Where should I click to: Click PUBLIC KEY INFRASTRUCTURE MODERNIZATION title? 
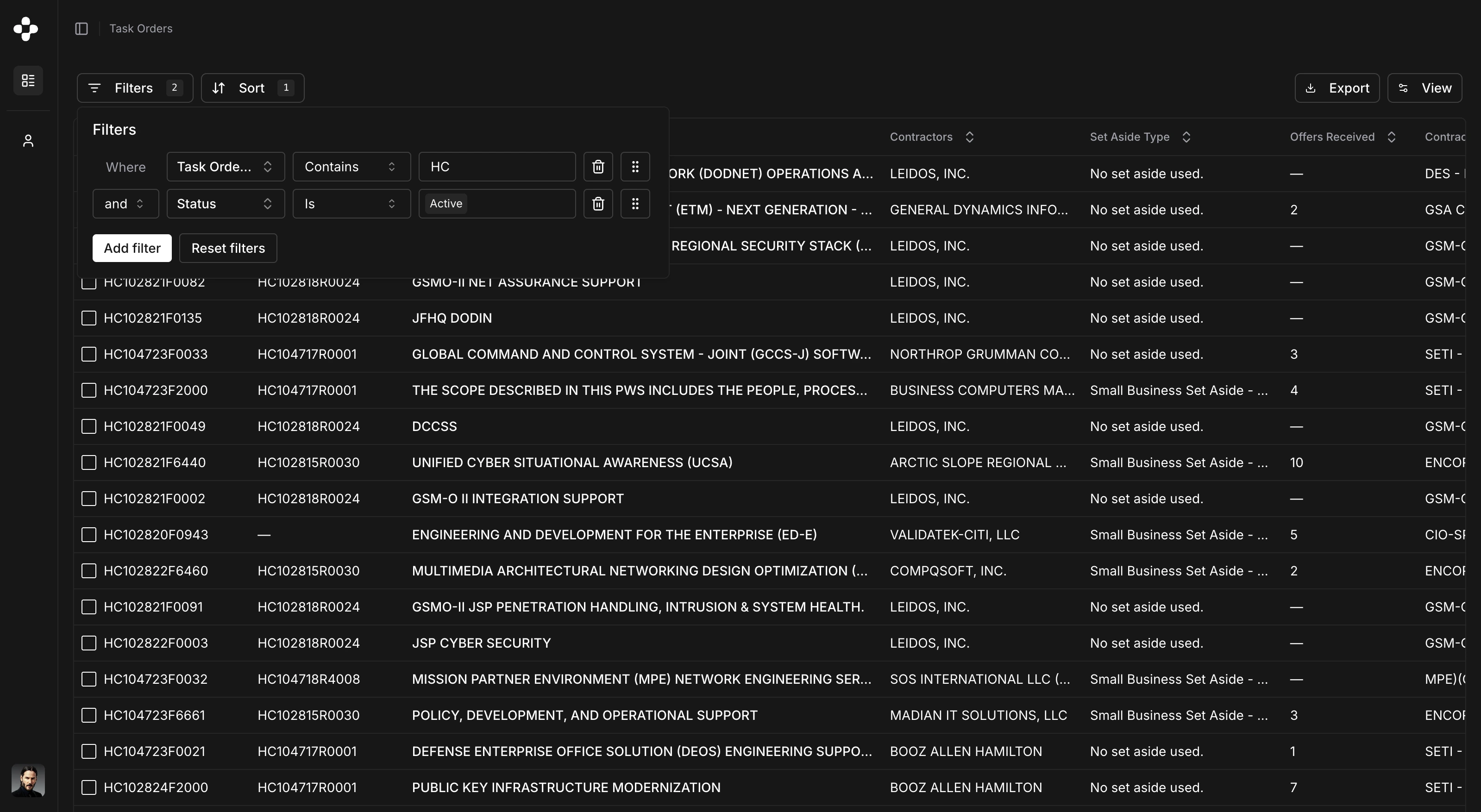[566, 787]
